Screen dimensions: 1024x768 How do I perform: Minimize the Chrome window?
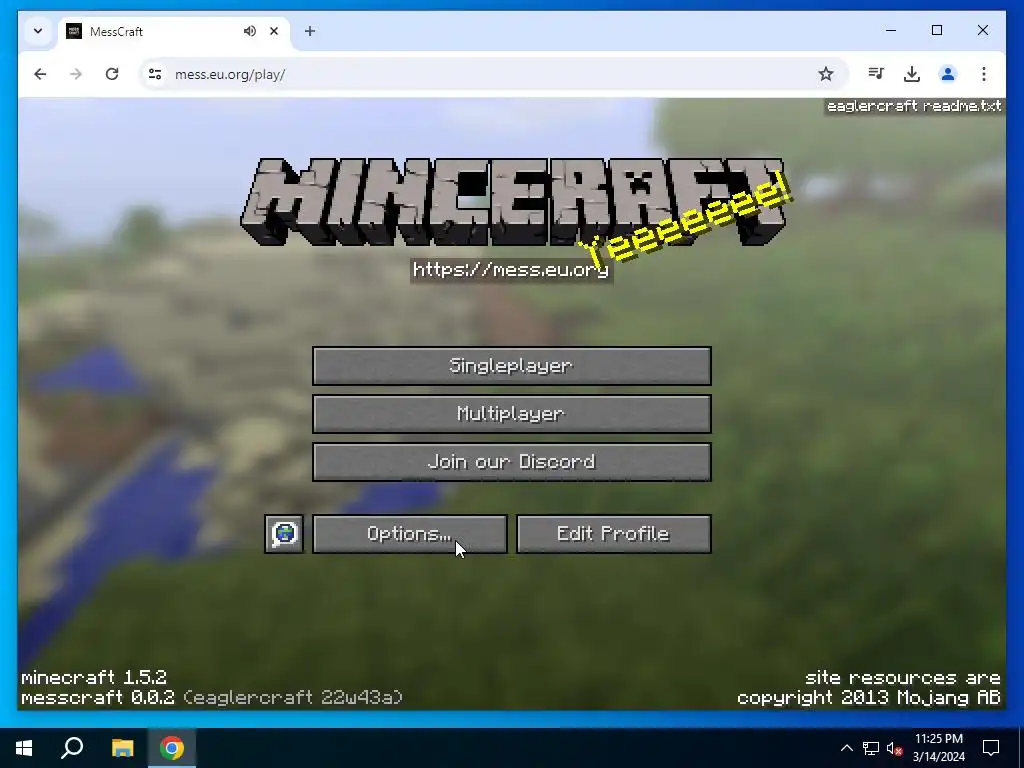(891, 30)
